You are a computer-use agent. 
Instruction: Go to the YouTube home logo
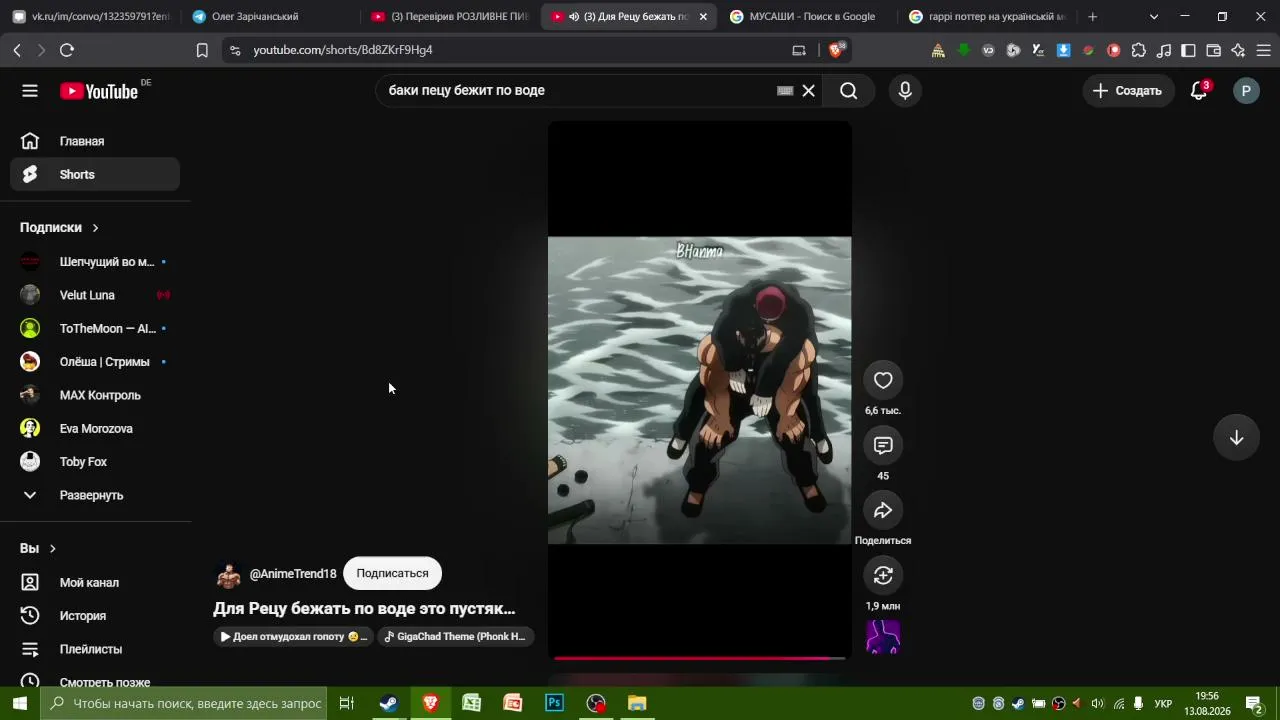[99, 91]
